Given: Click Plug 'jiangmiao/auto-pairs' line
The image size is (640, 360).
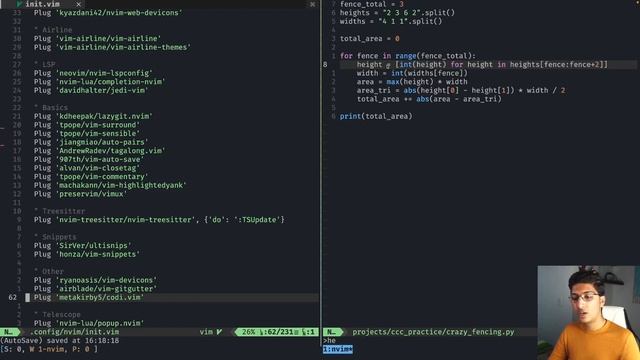Looking at the screenshot, I should [x=91, y=142].
